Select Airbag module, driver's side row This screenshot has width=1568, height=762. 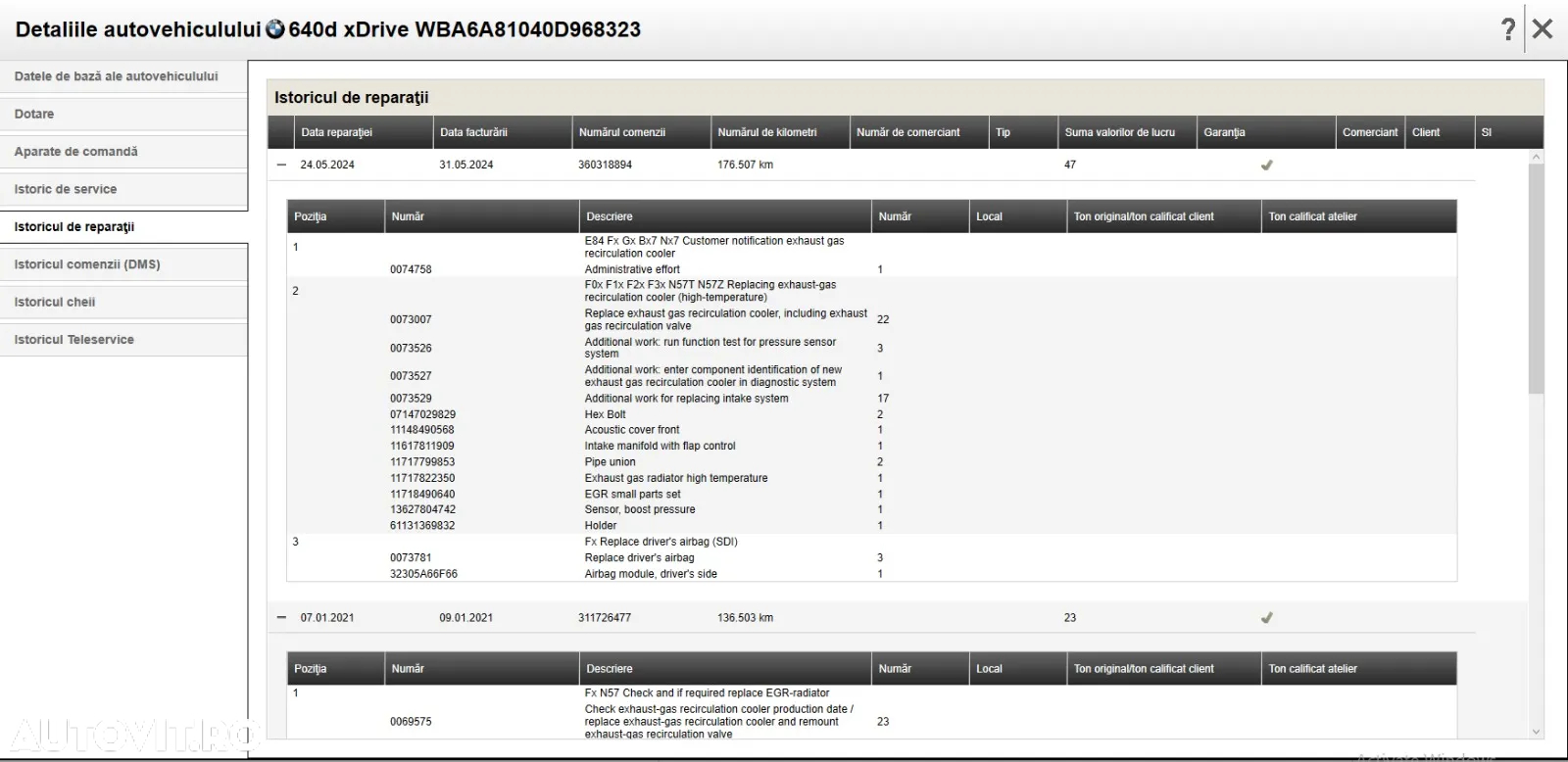[871, 574]
